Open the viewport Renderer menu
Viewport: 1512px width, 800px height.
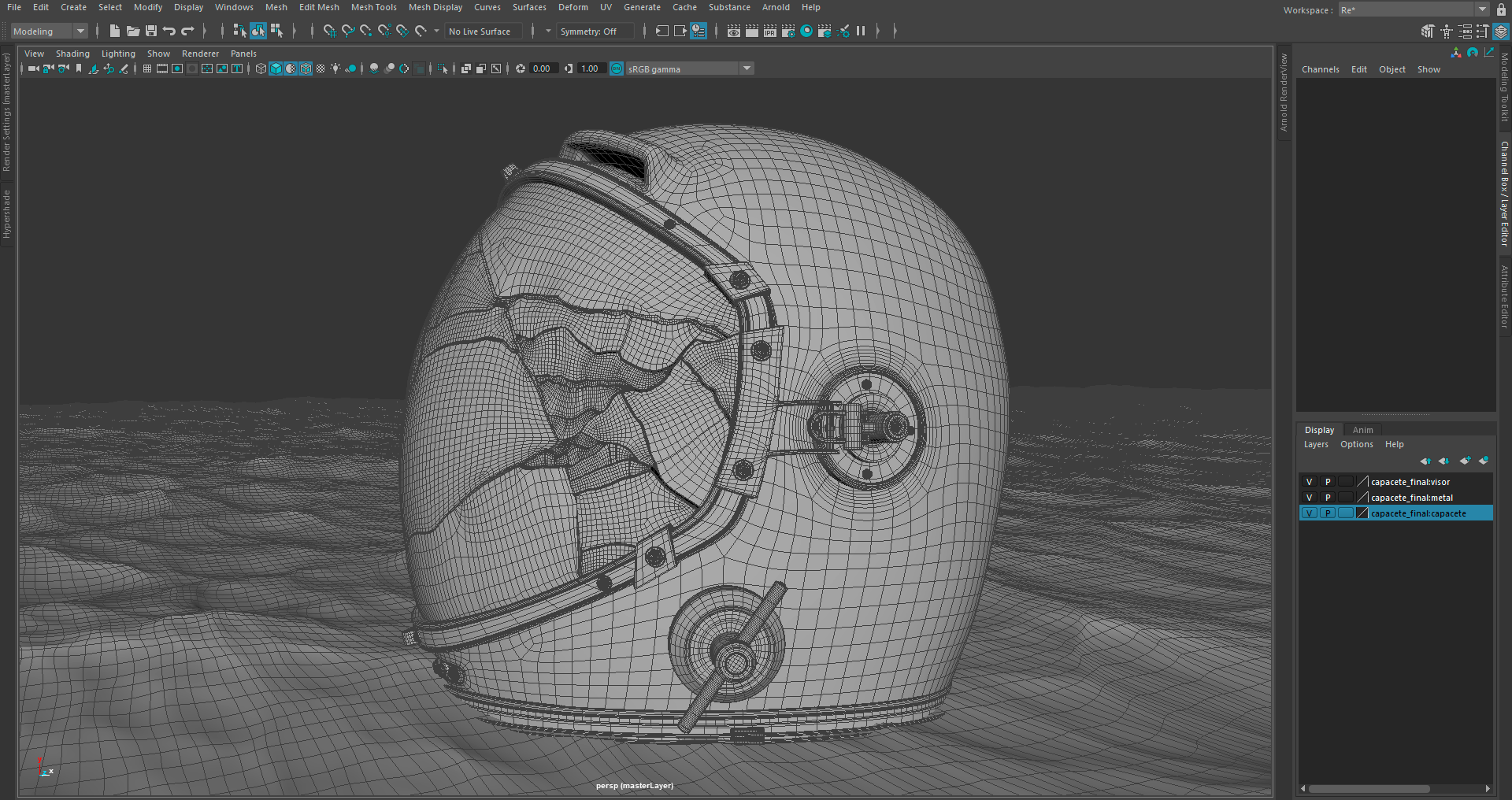(x=200, y=54)
